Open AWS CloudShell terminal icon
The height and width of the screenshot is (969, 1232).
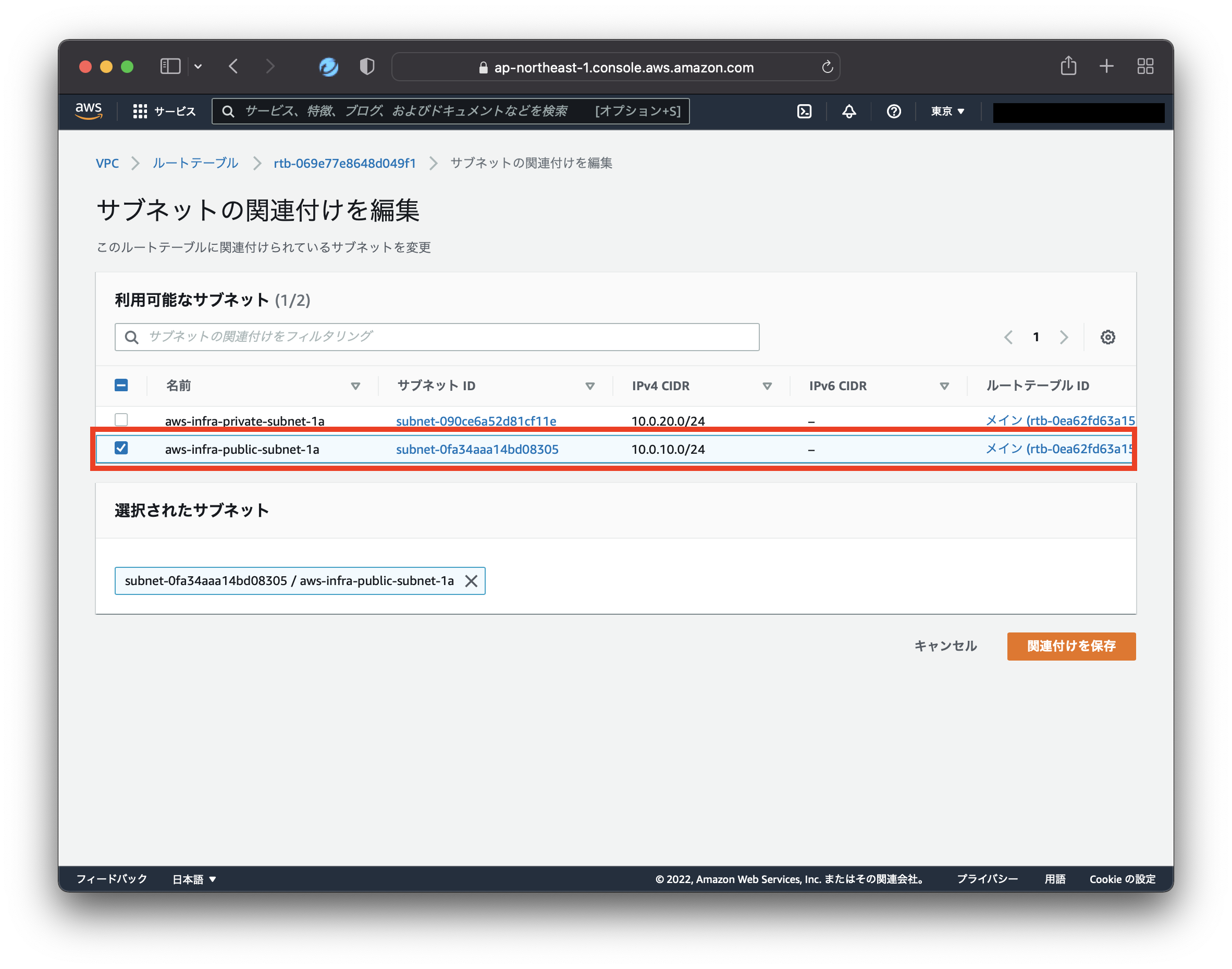click(x=804, y=111)
